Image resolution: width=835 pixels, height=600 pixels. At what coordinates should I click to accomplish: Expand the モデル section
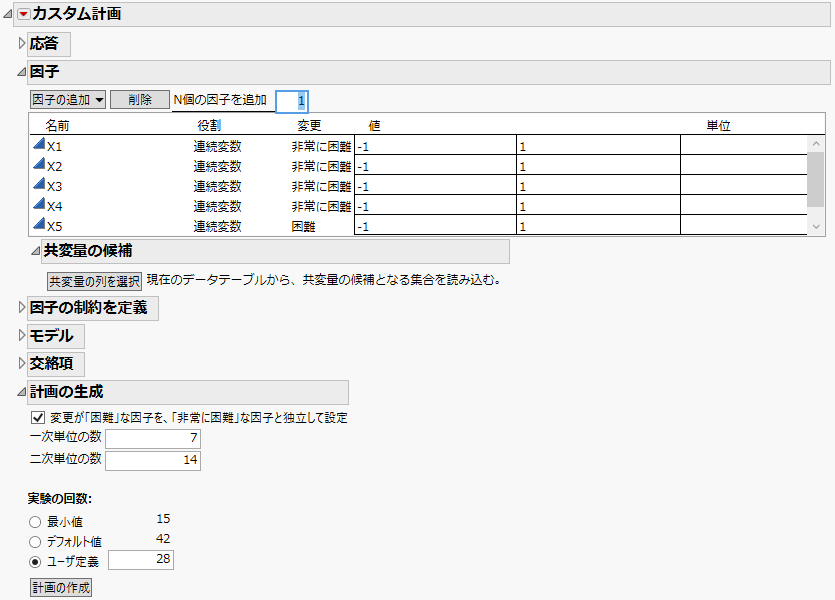(x=20, y=336)
